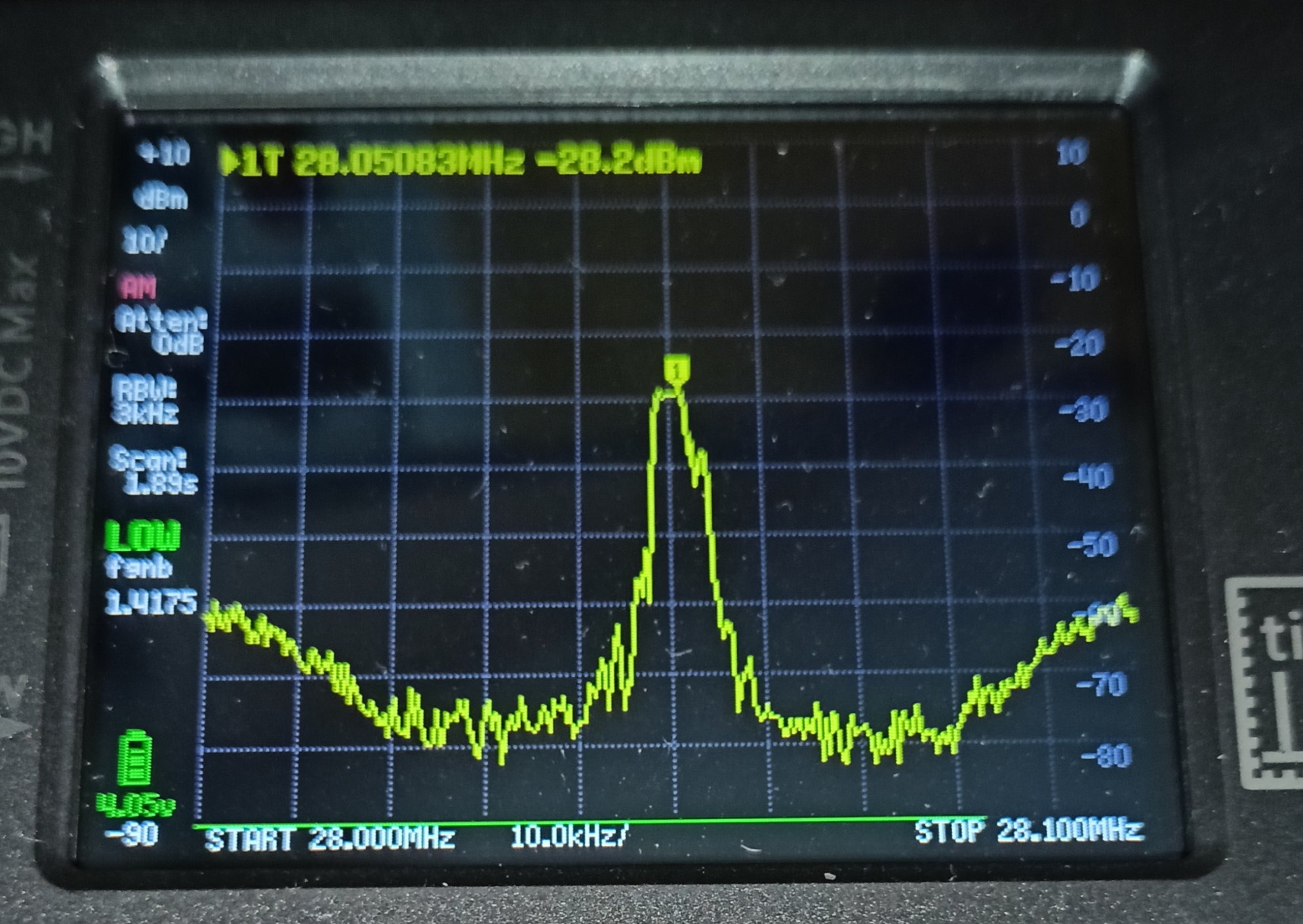
Task: Tap the 10/ scale per division label
Action: [x=145, y=241]
